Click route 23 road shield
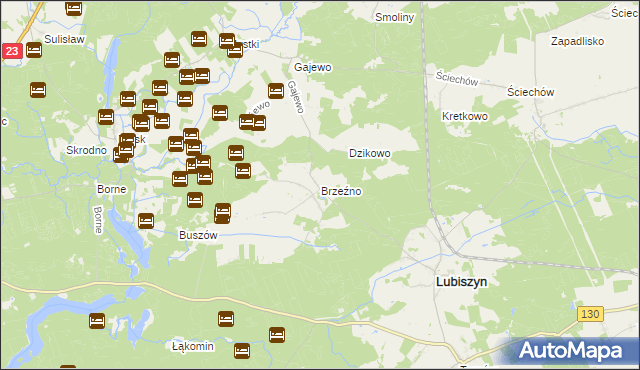 point(12,51)
